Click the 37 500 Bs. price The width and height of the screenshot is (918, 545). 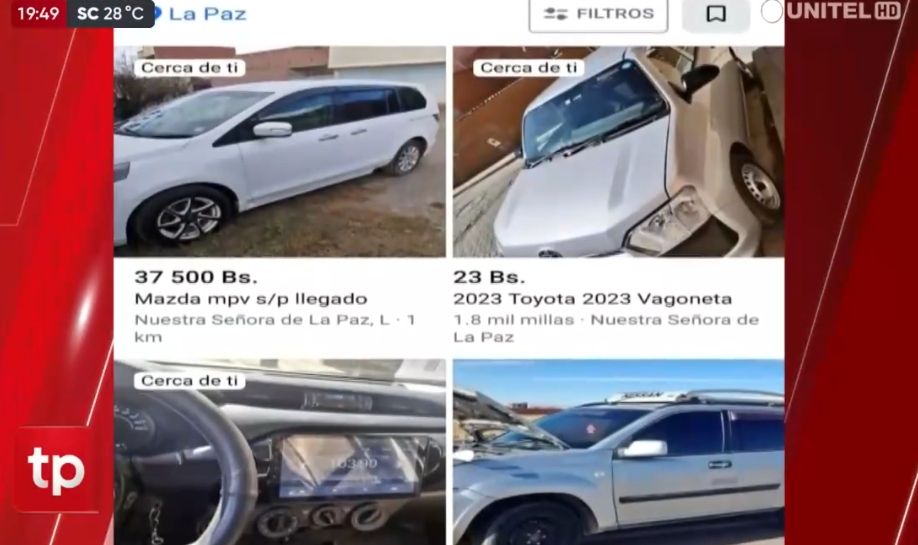click(x=196, y=276)
